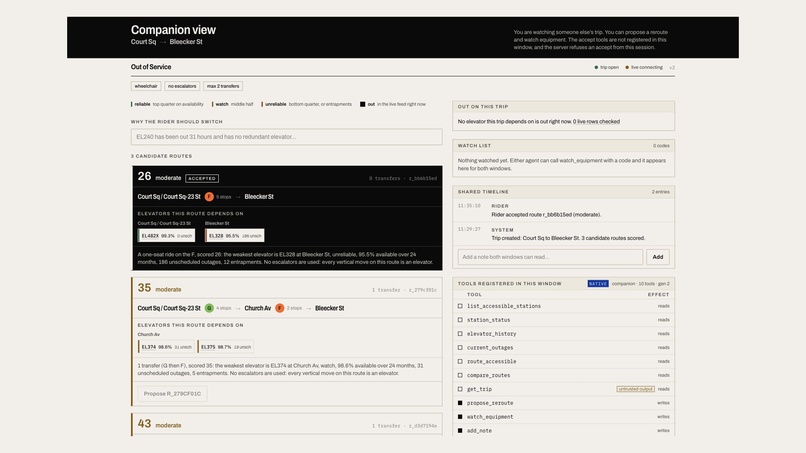Click the 'reliable' legend label
The height and width of the screenshot is (453, 806).
(x=142, y=104)
